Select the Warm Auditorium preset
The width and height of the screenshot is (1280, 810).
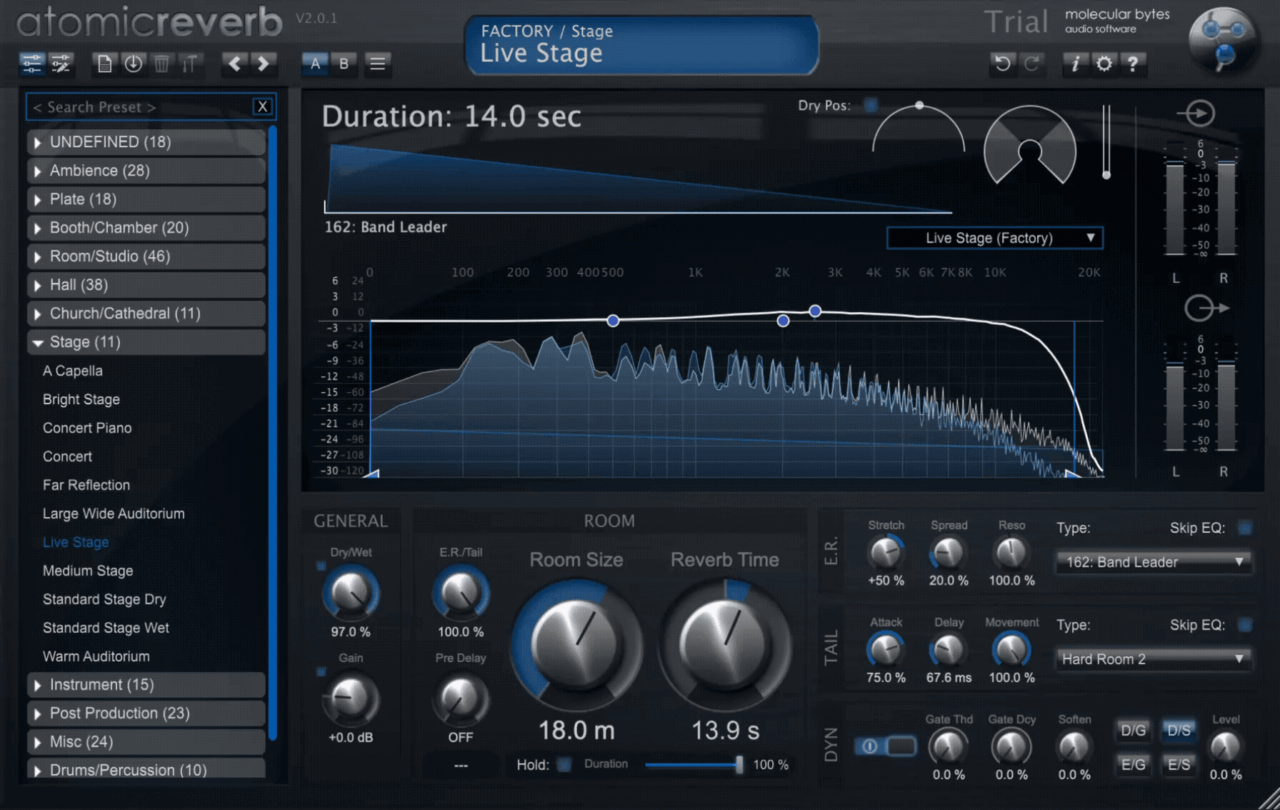coord(96,656)
